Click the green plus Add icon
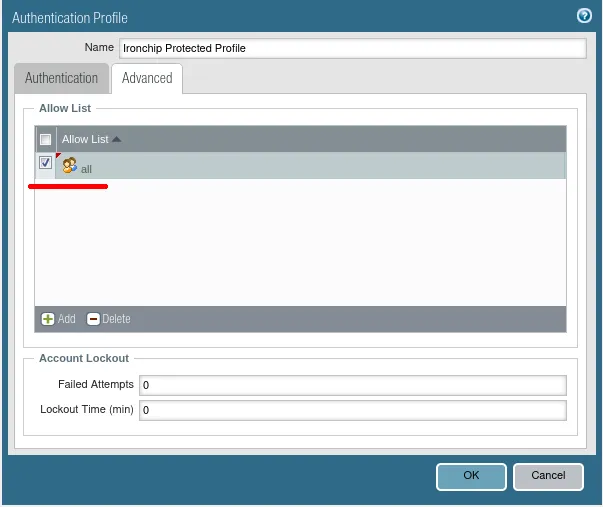603x507 pixels. point(48,319)
